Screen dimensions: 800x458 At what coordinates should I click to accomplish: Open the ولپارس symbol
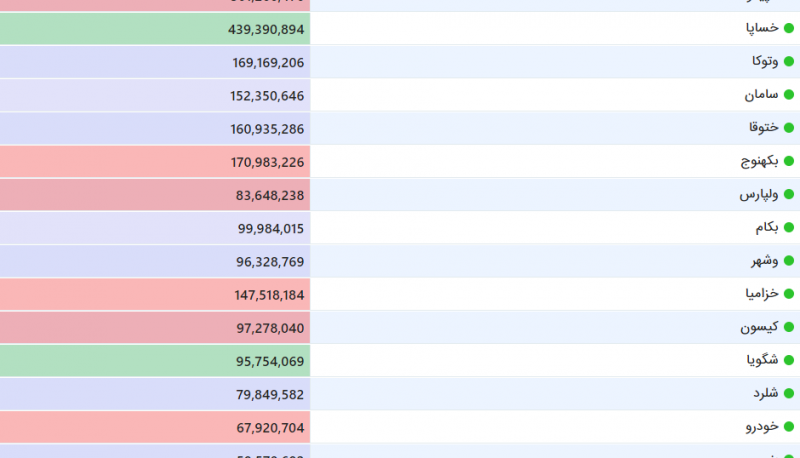(x=759, y=194)
